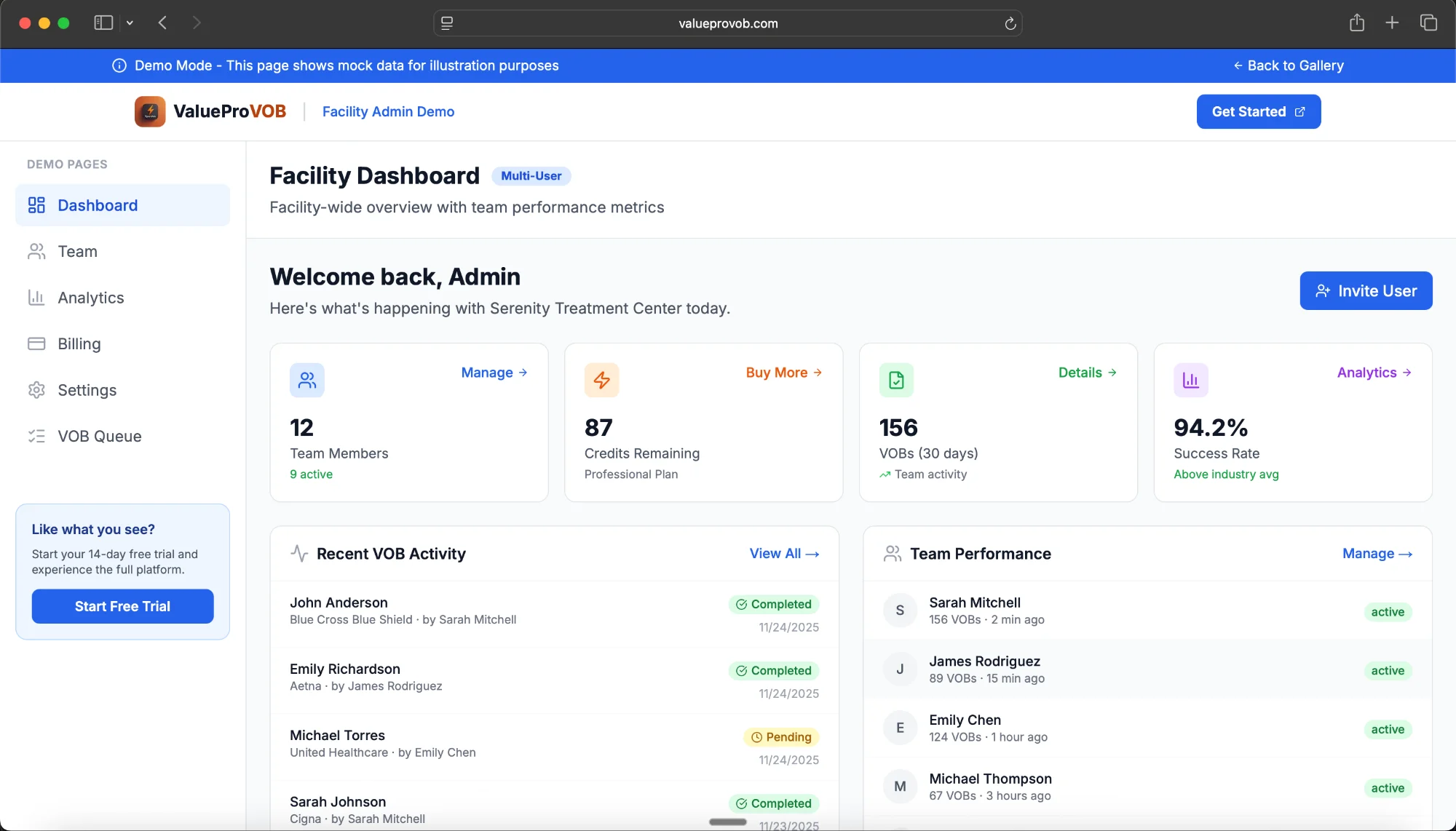Click the Share icon in the browser toolbar
1456x831 pixels.
[1356, 23]
